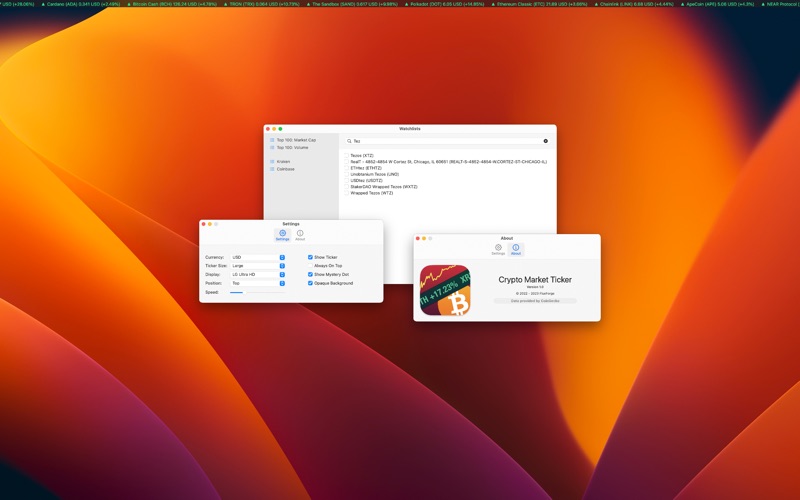800x500 pixels.
Task: Click the Settings gear icon in About window
Action: (x=498, y=248)
